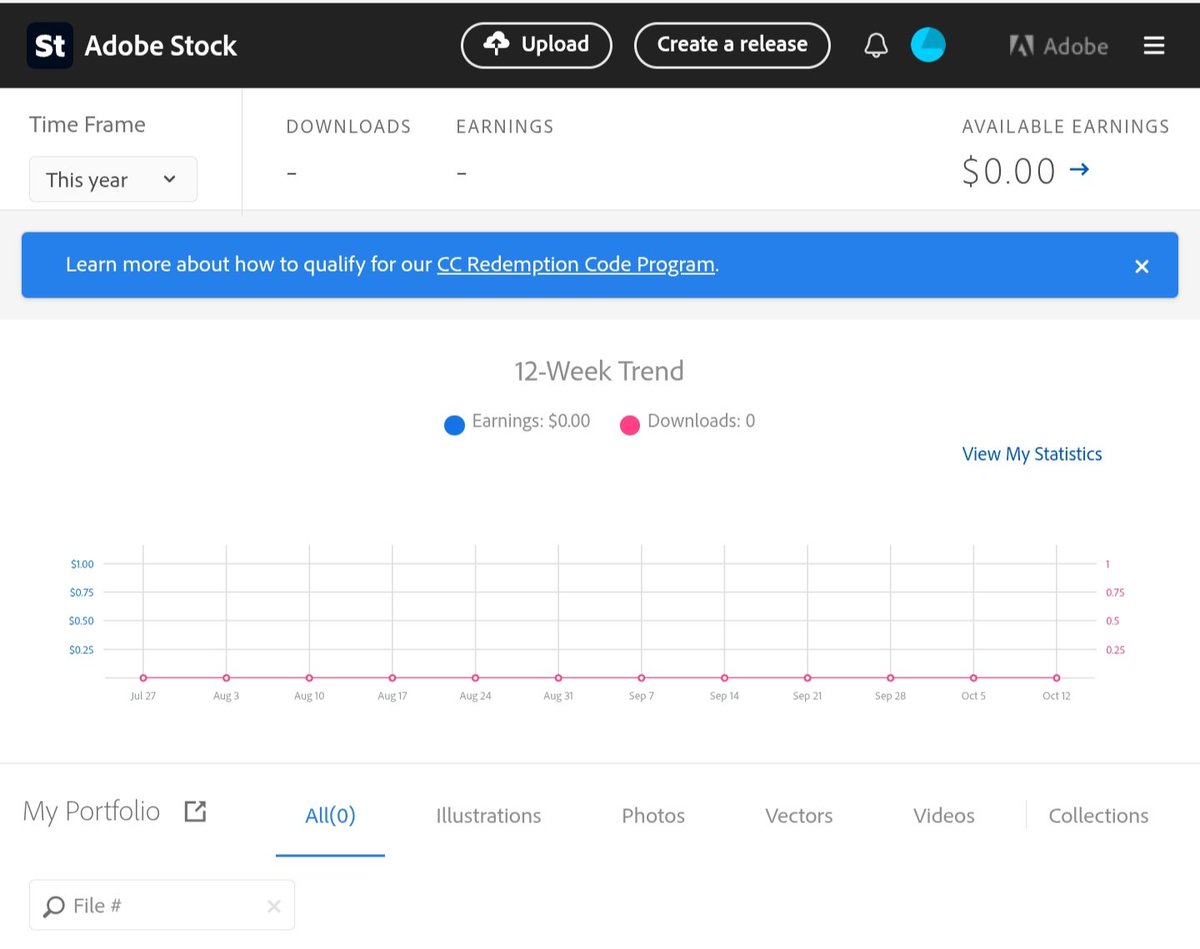1200x949 pixels.
Task: Click the Adobe Stock title text
Action: (161, 46)
